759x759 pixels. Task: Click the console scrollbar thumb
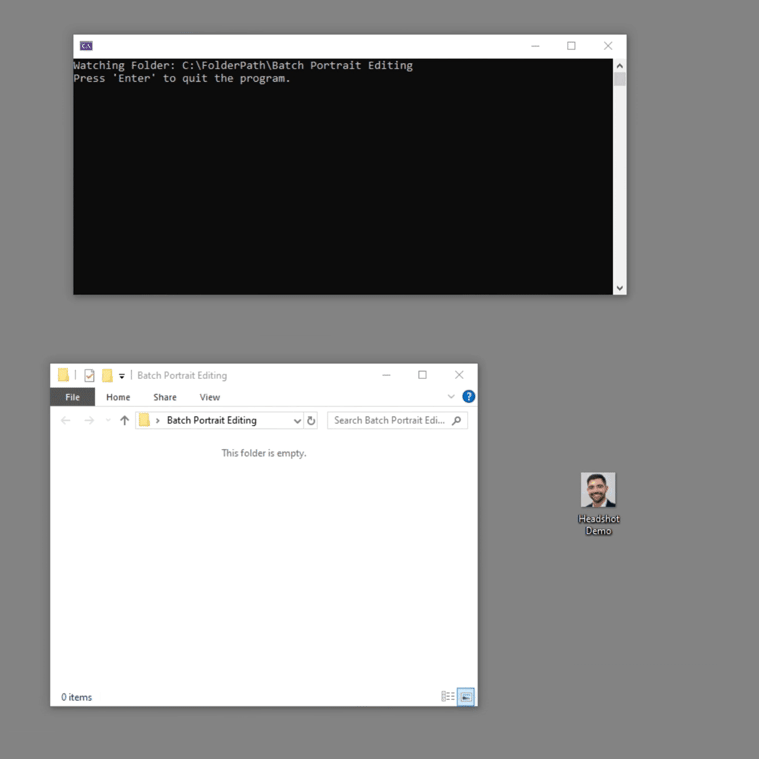tap(620, 79)
